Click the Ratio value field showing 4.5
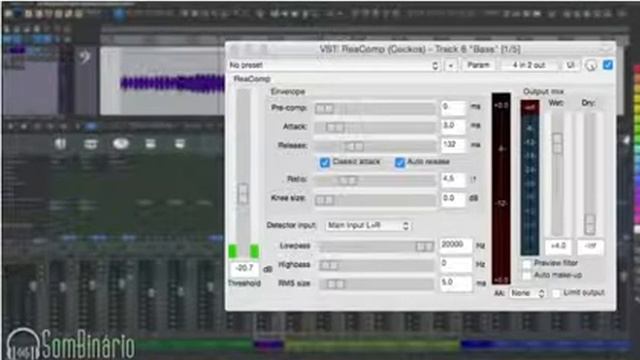Screen dimensions: 640x360 tap(453, 179)
